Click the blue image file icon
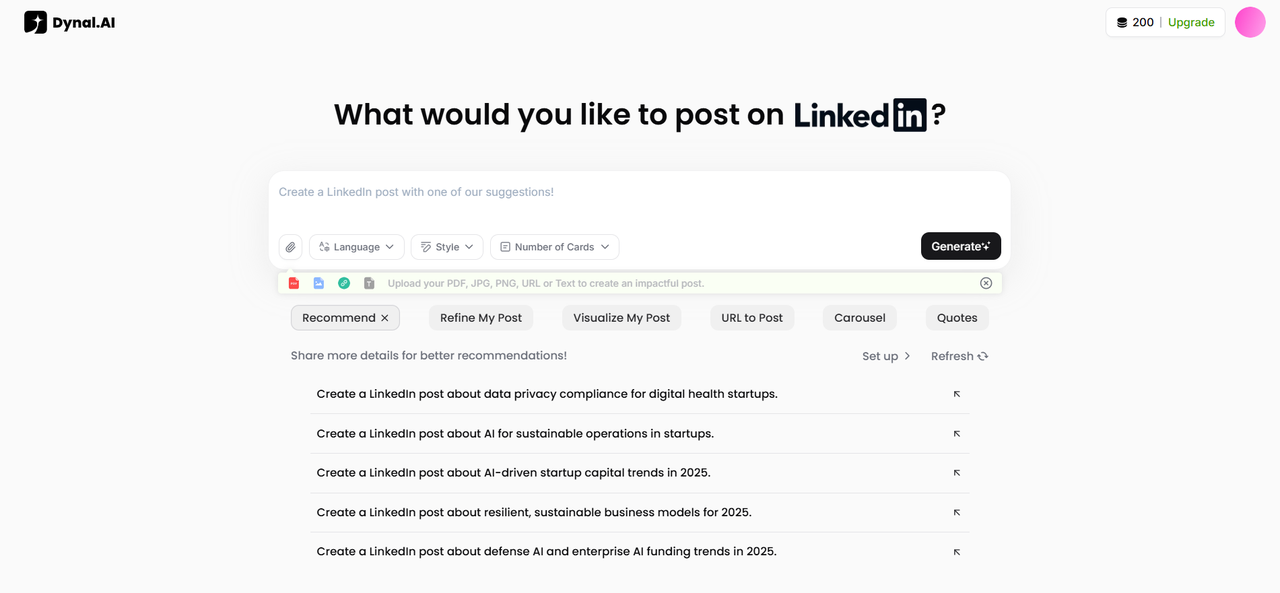Screen dimensions: 1280x593 (319, 283)
